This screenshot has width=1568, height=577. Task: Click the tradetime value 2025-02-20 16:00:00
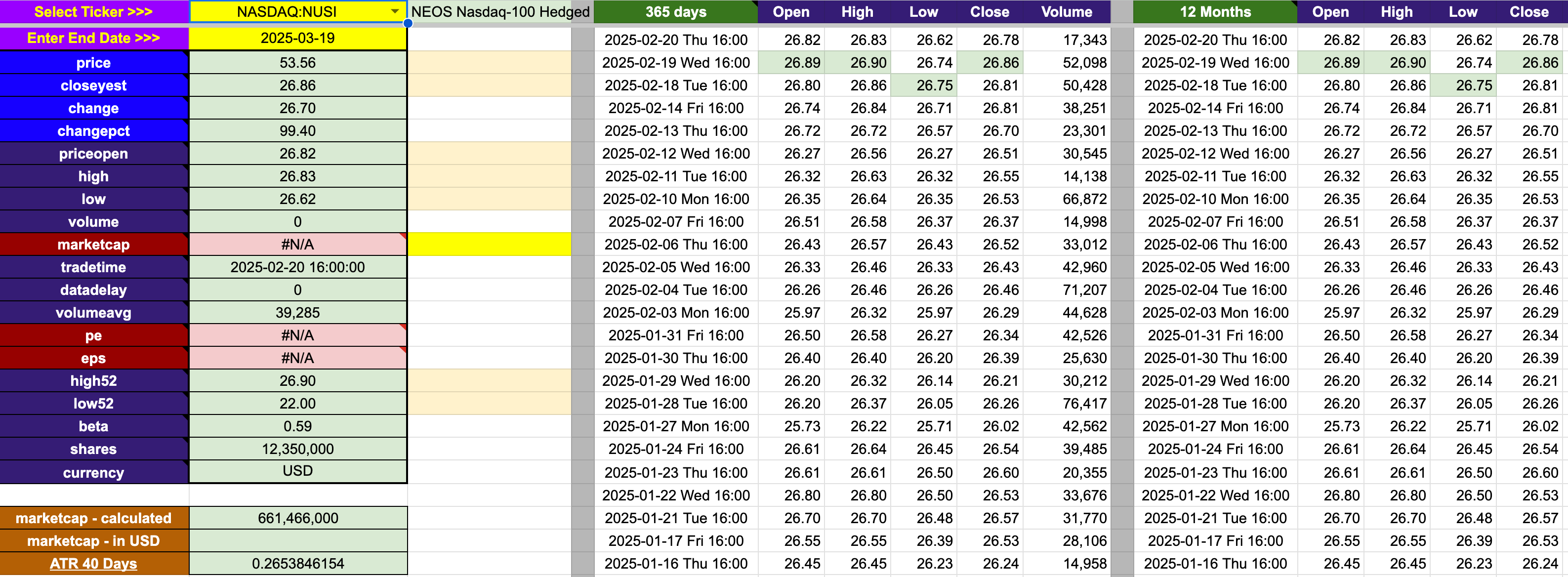pos(297,267)
